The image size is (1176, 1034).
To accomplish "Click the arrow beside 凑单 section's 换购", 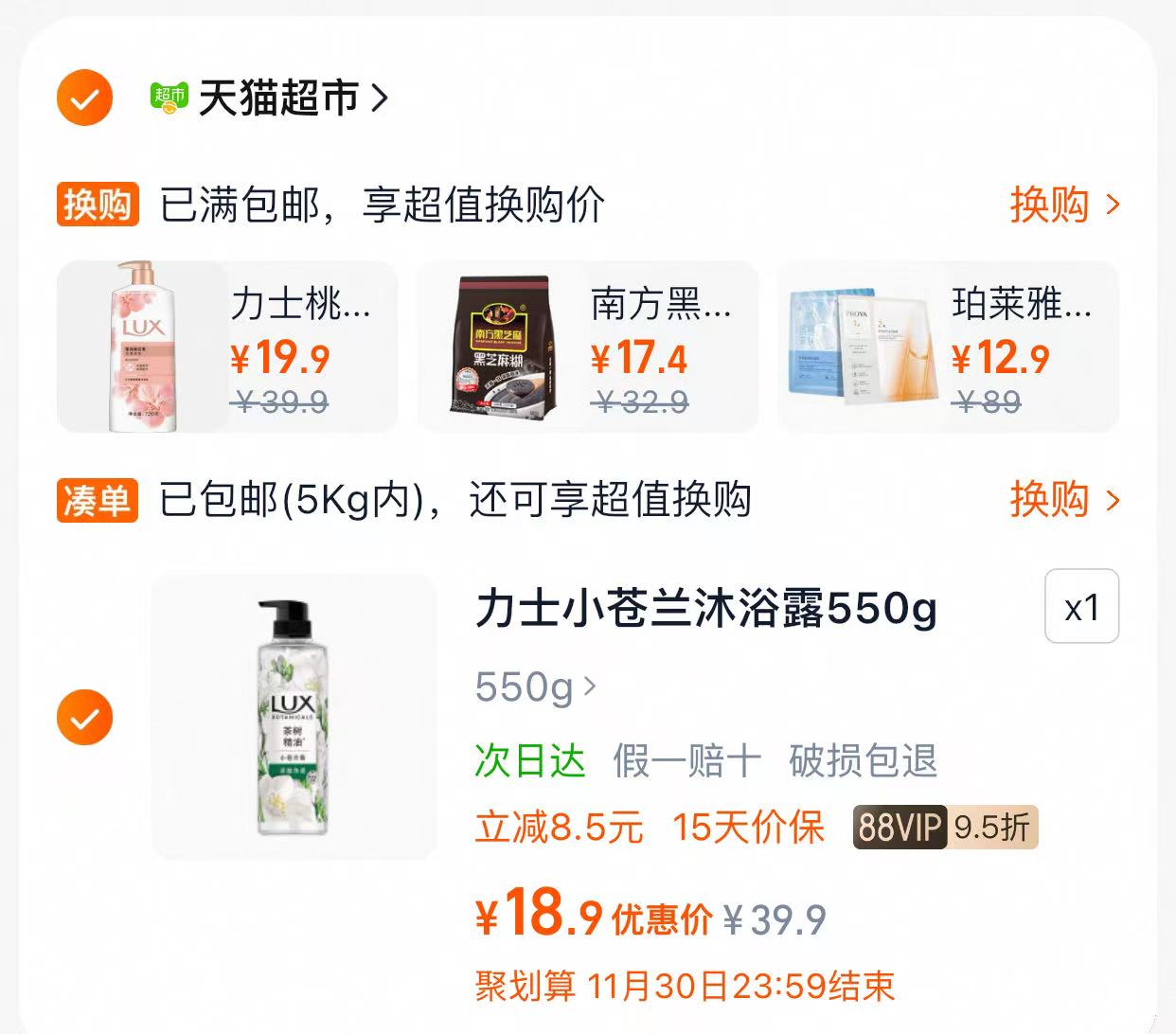I will pyautogui.click(x=1114, y=499).
